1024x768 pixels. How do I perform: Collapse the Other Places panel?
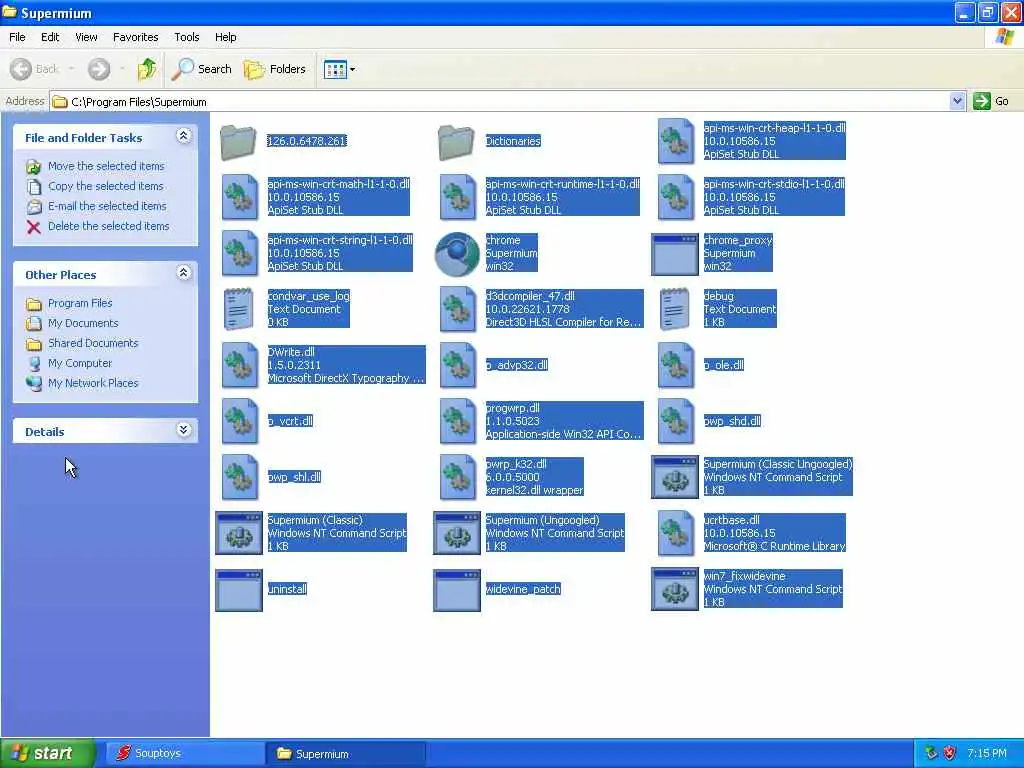[x=184, y=273]
